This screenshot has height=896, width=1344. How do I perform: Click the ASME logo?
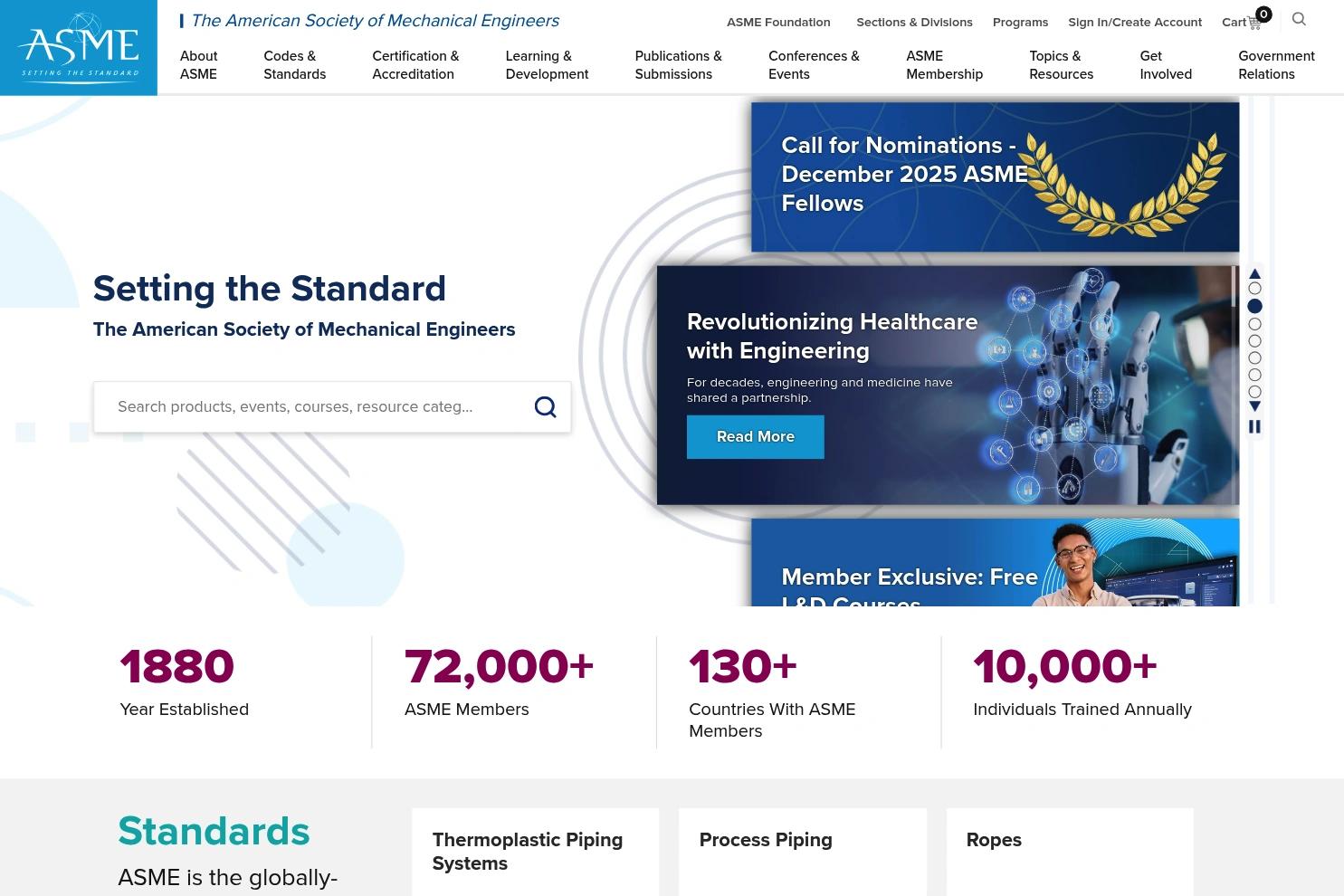click(x=78, y=47)
